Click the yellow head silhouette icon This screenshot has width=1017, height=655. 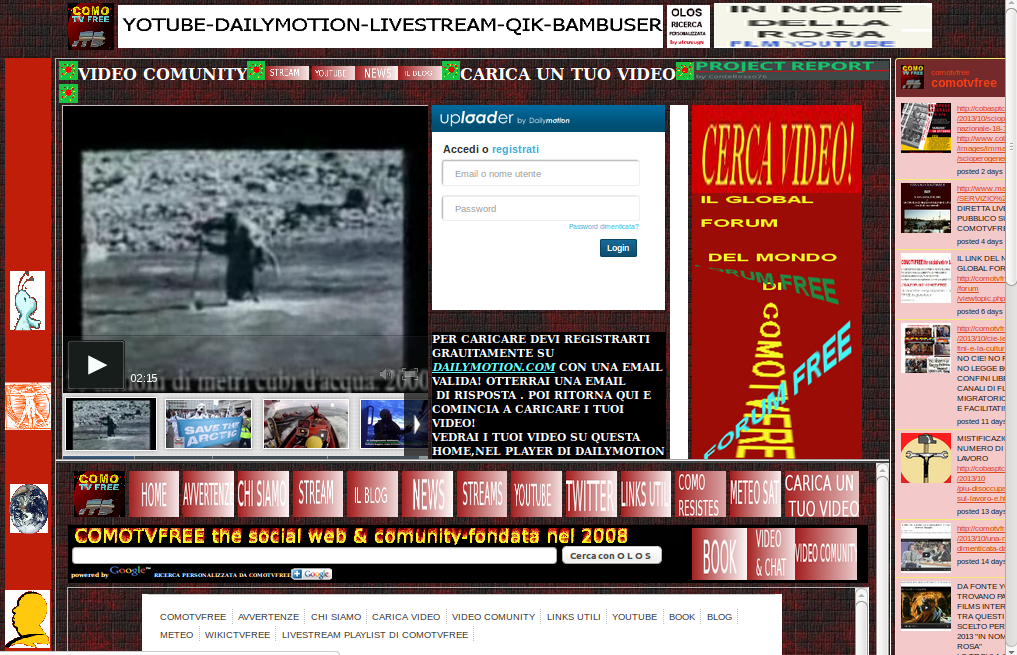coord(28,619)
